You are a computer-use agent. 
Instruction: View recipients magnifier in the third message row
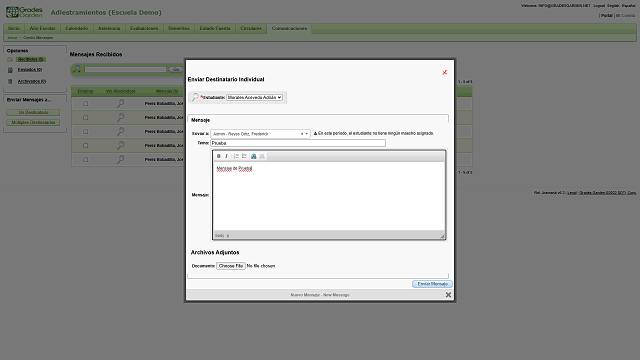point(120,131)
